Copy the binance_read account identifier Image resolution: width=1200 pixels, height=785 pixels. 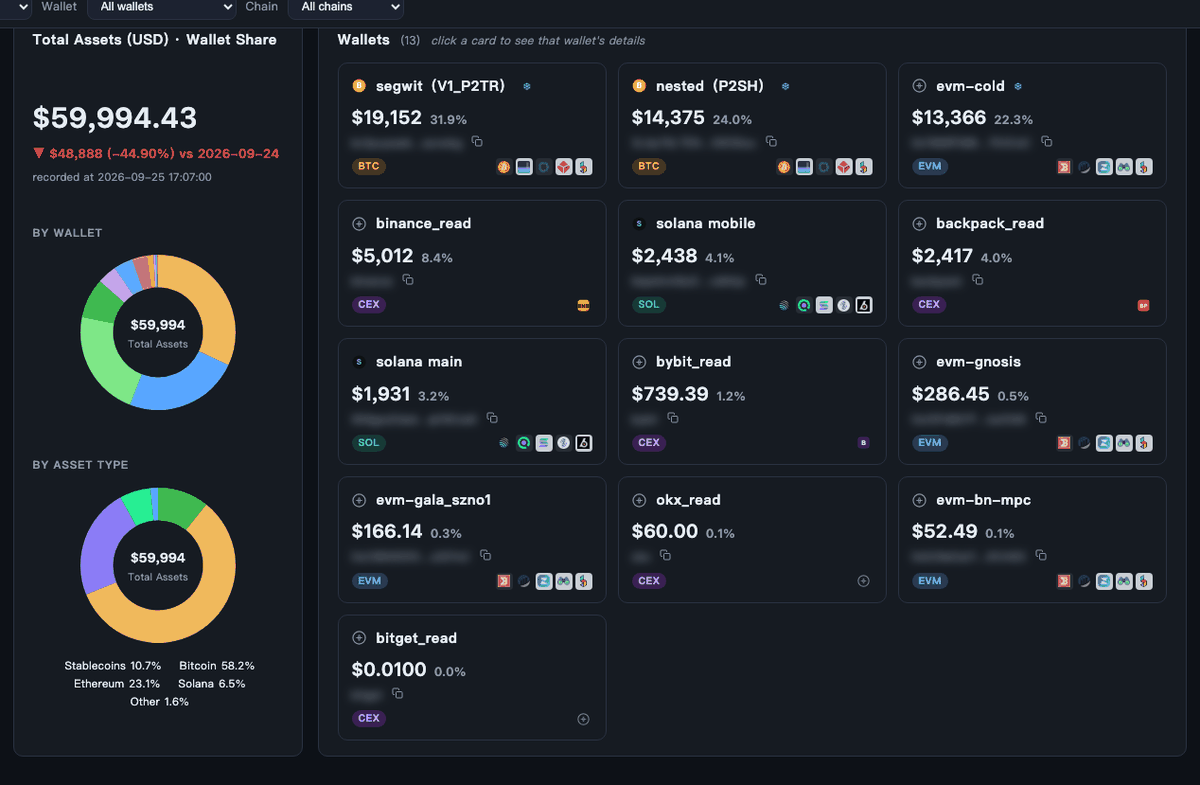(408, 280)
